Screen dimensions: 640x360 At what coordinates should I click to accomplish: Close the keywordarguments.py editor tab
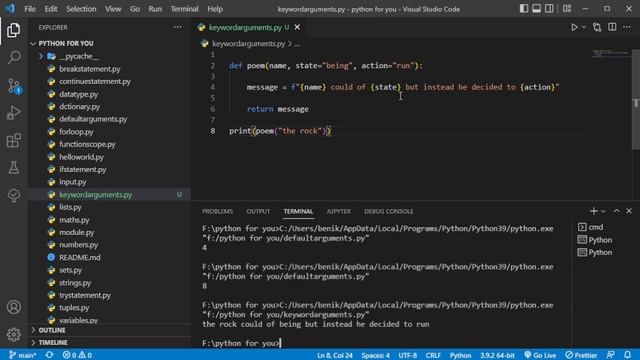coord(297,27)
